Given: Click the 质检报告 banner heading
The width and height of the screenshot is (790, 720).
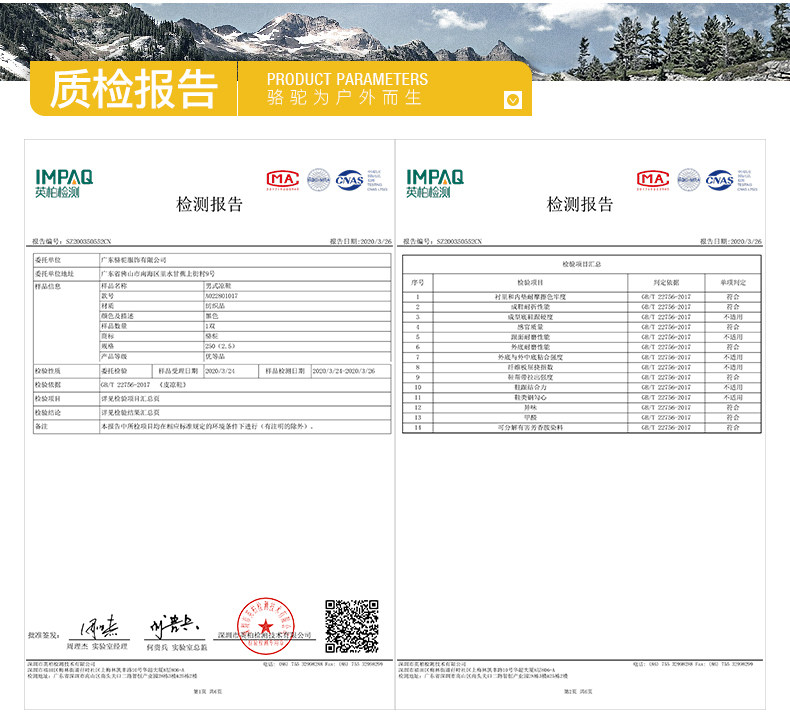Looking at the screenshot, I should 134,89.
